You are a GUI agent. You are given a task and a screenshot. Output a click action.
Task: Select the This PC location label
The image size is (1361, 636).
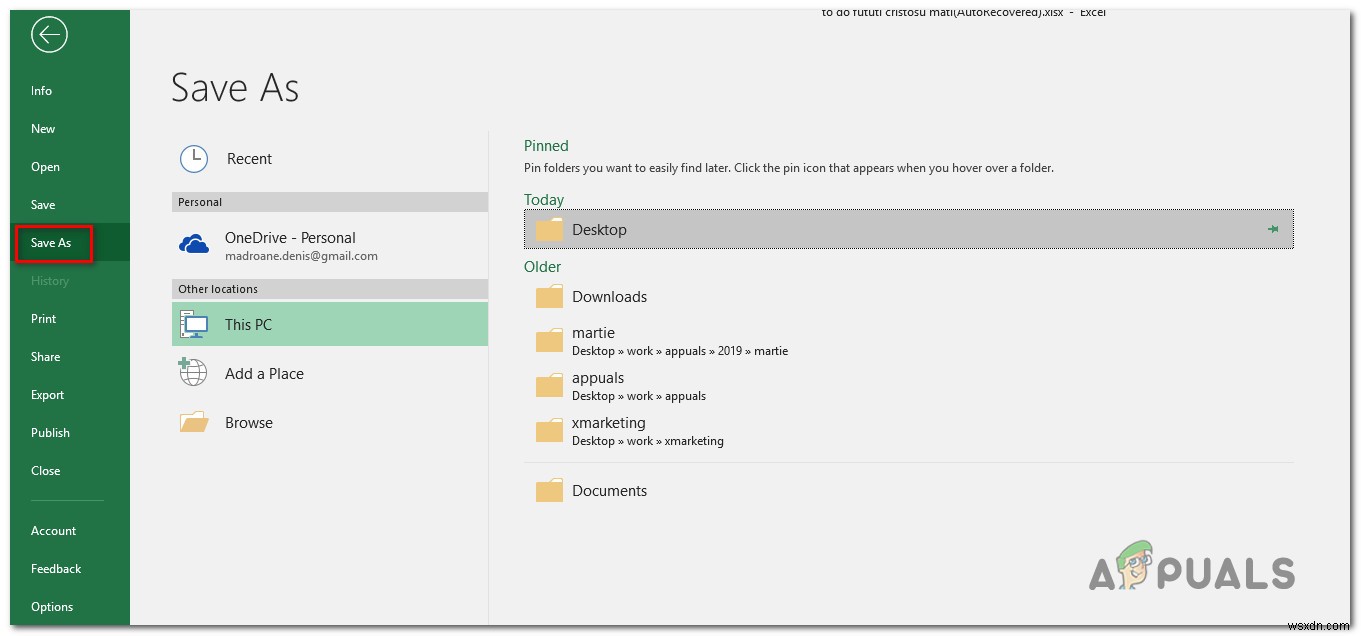(x=248, y=324)
